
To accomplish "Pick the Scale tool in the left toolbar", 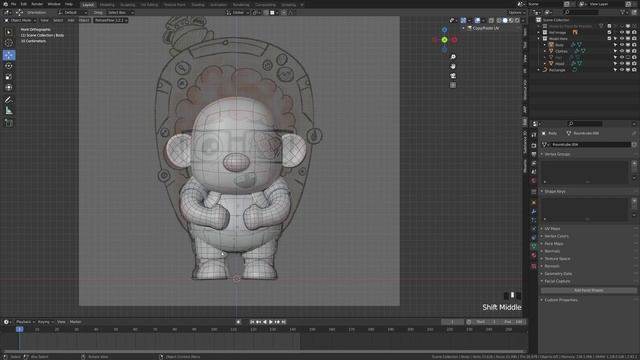I will click(x=9, y=77).
